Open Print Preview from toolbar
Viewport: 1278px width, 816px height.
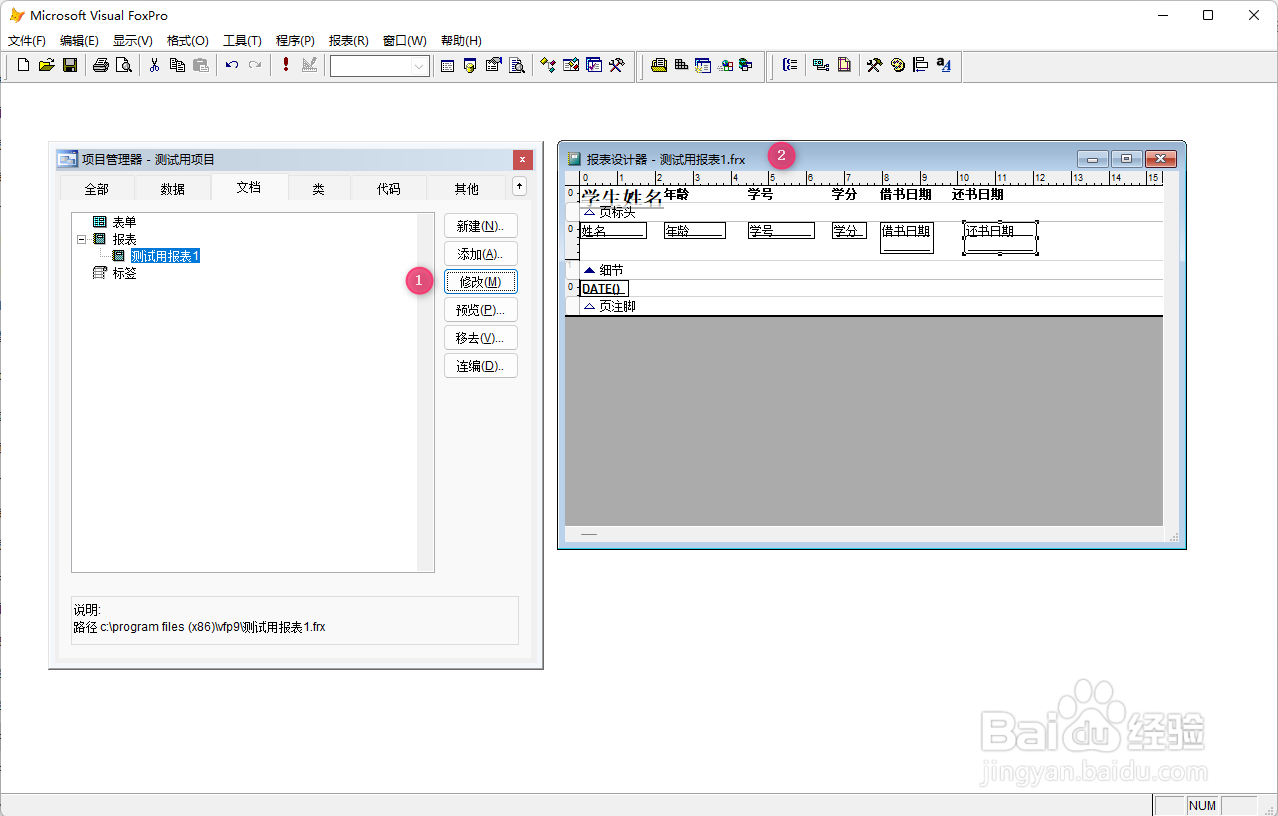pyautogui.click(x=123, y=65)
